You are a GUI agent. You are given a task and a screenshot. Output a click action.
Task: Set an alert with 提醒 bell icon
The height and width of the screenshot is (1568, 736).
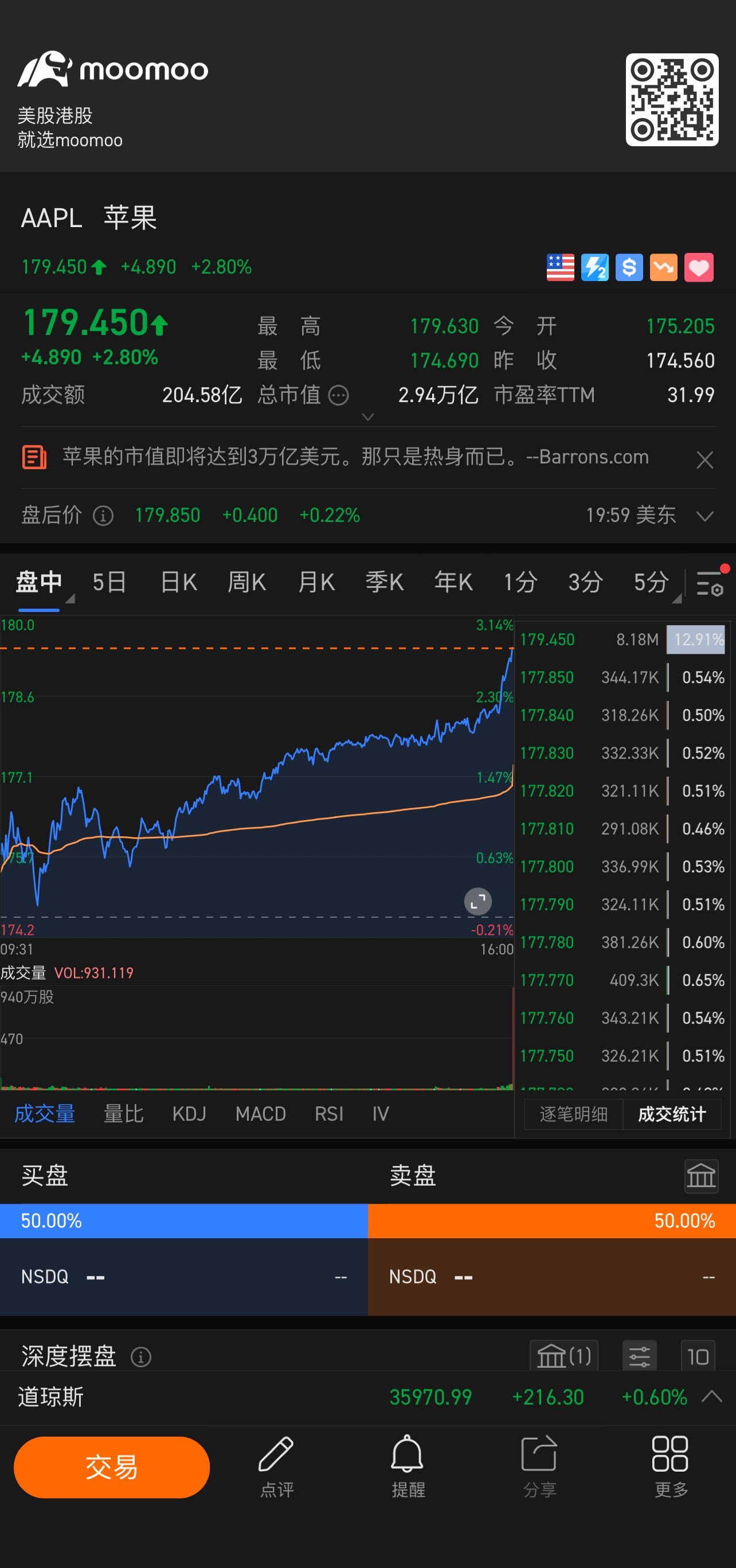tap(408, 1466)
